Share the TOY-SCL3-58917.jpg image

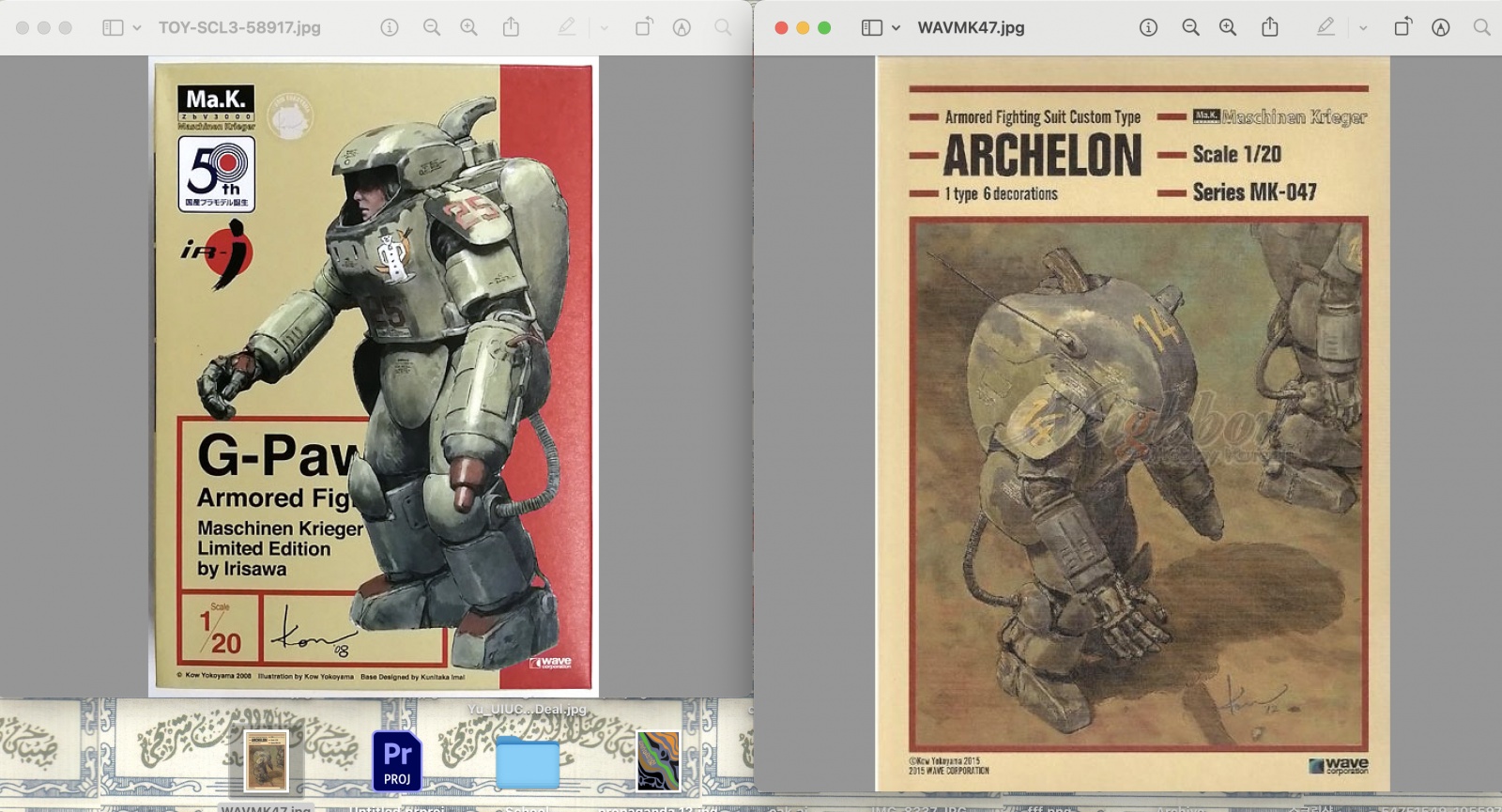pyautogui.click(x=511, y=27)
